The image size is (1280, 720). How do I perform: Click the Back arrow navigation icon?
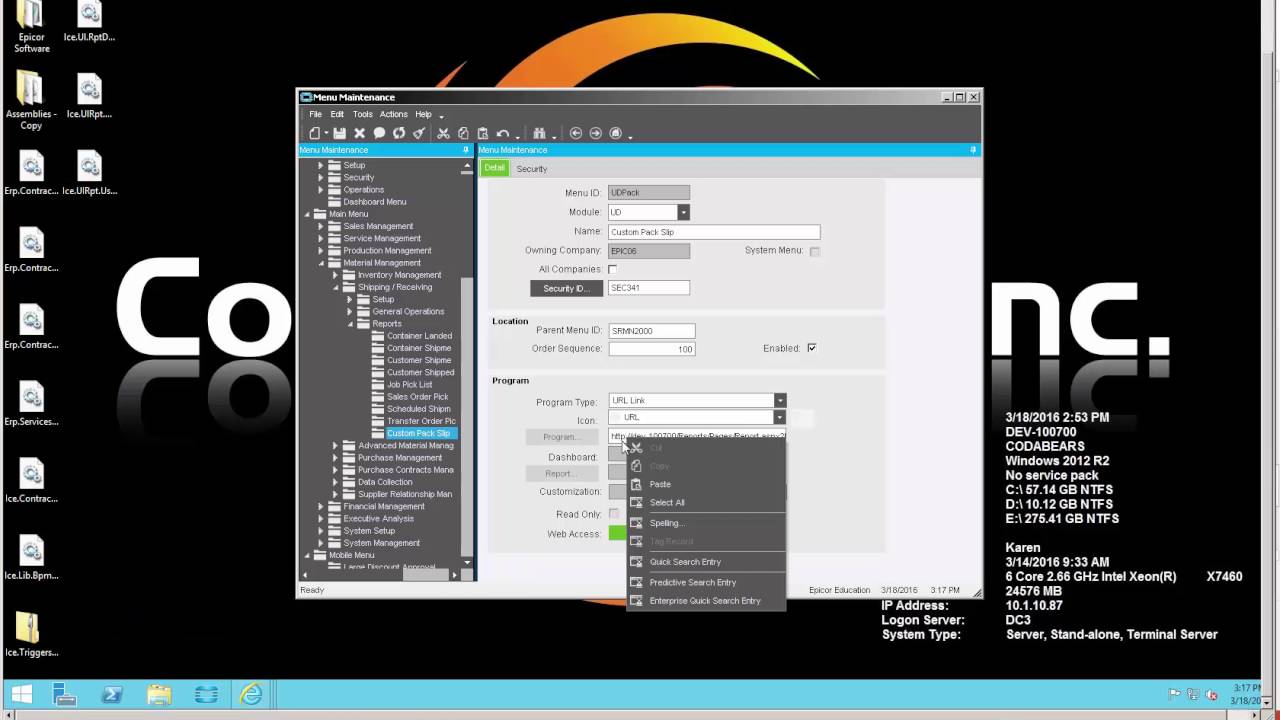click(576, 133)
